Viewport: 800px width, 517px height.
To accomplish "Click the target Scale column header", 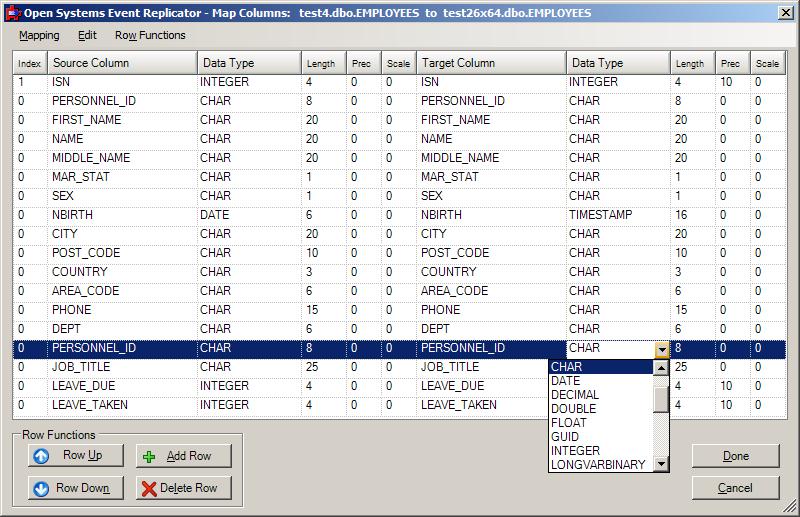I will [767, 63].
